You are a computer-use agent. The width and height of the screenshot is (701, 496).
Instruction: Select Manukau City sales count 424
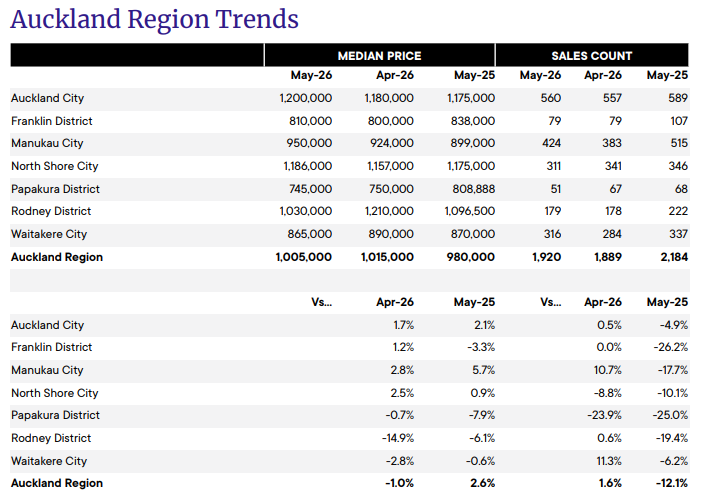pos(551,143)
